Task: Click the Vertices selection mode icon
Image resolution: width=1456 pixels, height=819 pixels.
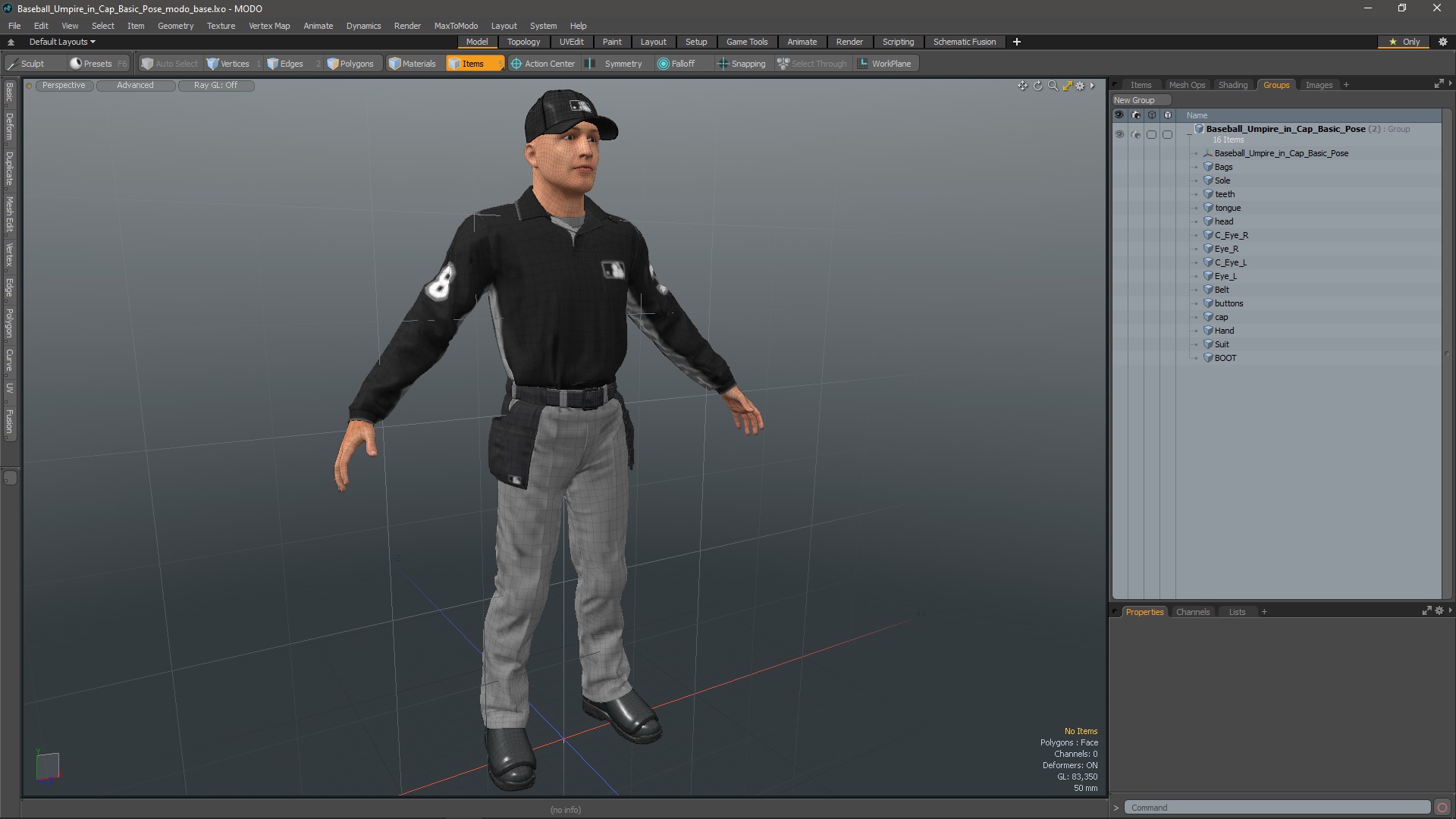Action: 212,63
